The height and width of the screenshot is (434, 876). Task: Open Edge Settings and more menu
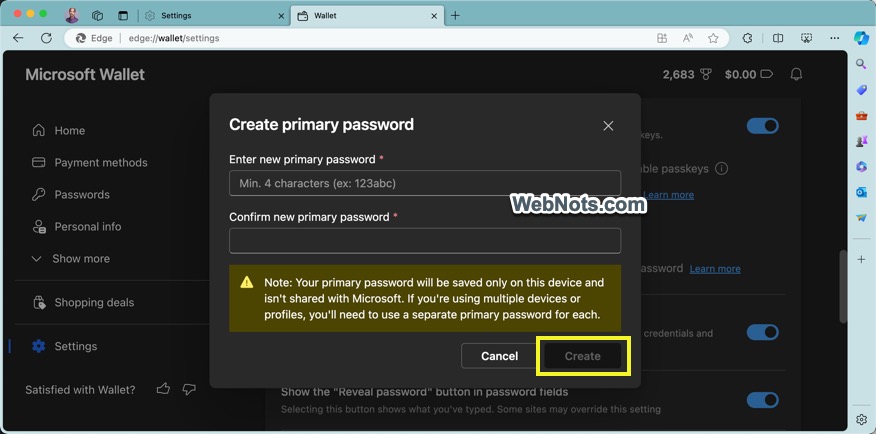[835, 38]
